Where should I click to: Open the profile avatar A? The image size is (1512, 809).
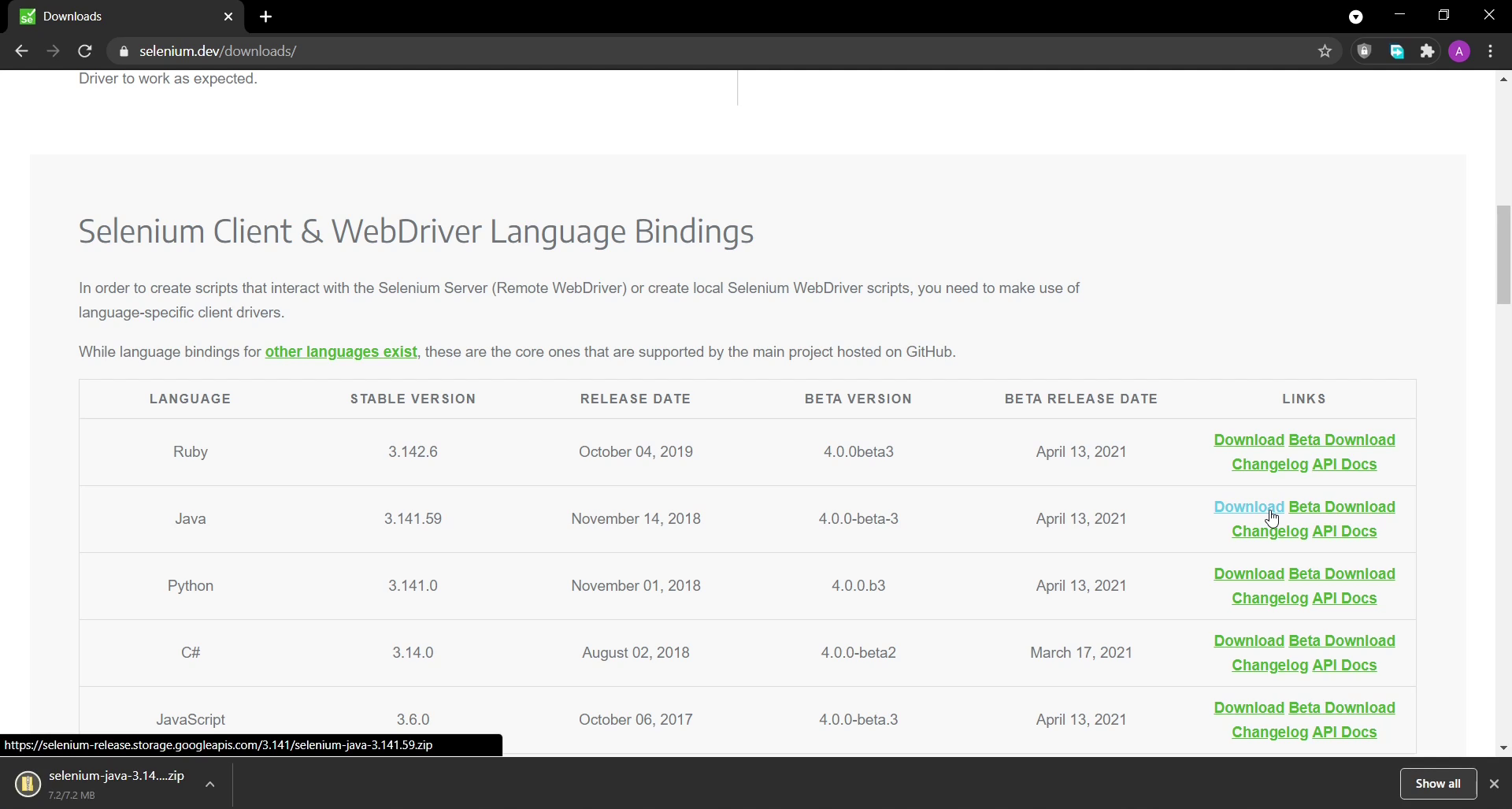1459,51
